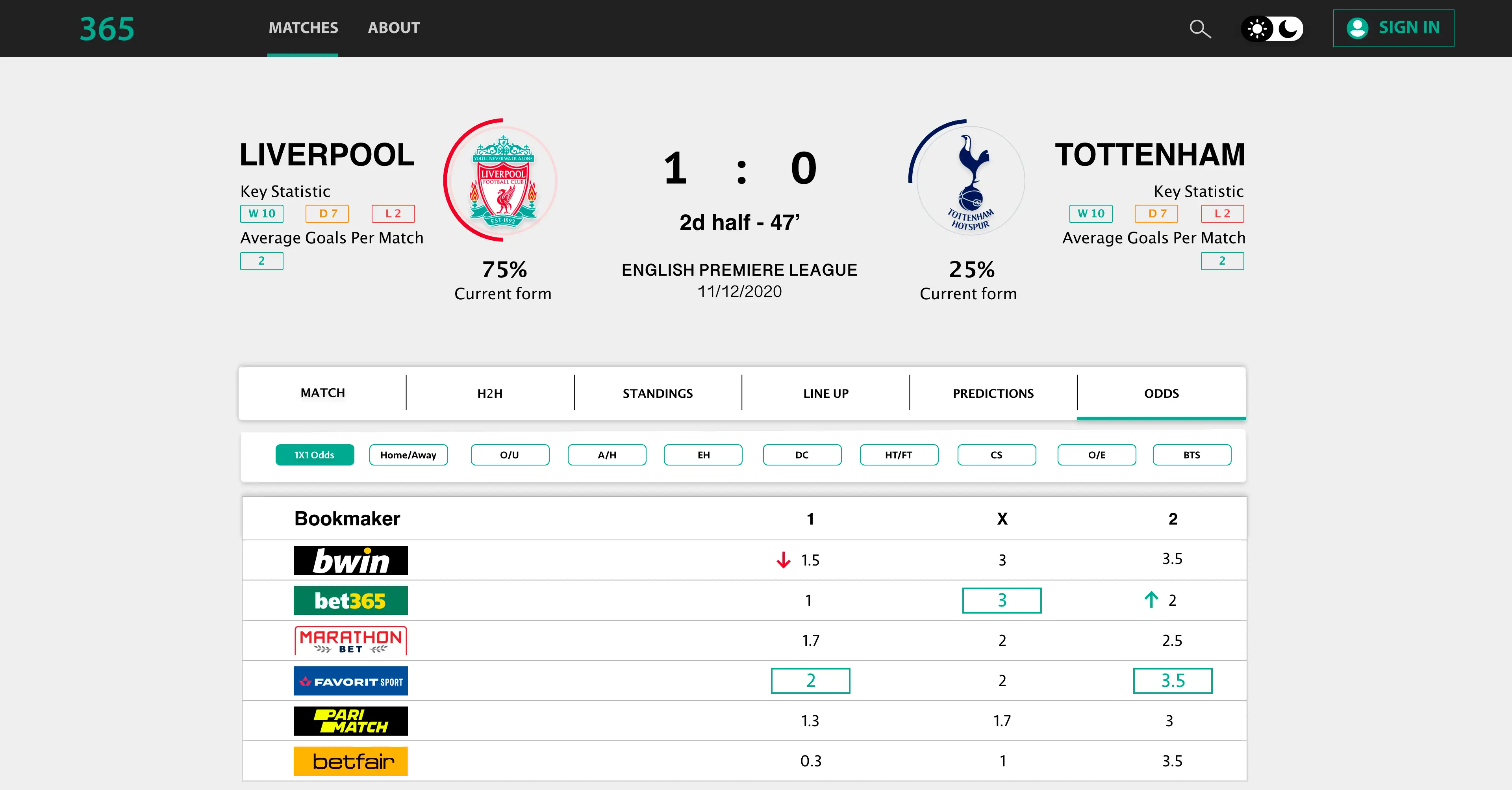Open the betfair bookmaker logo

(350, 761)
